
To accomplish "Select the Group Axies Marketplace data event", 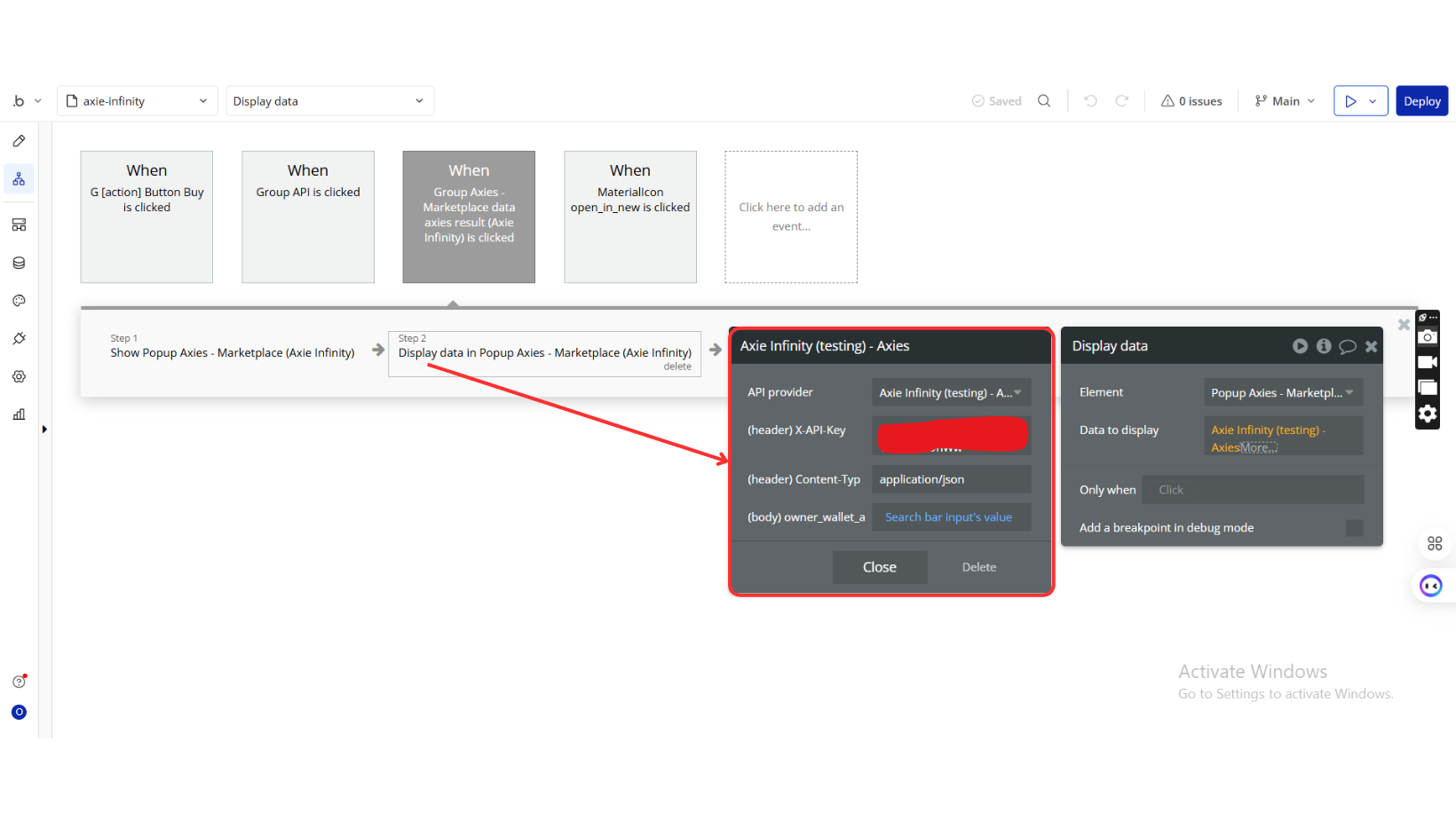I will 469,217.
